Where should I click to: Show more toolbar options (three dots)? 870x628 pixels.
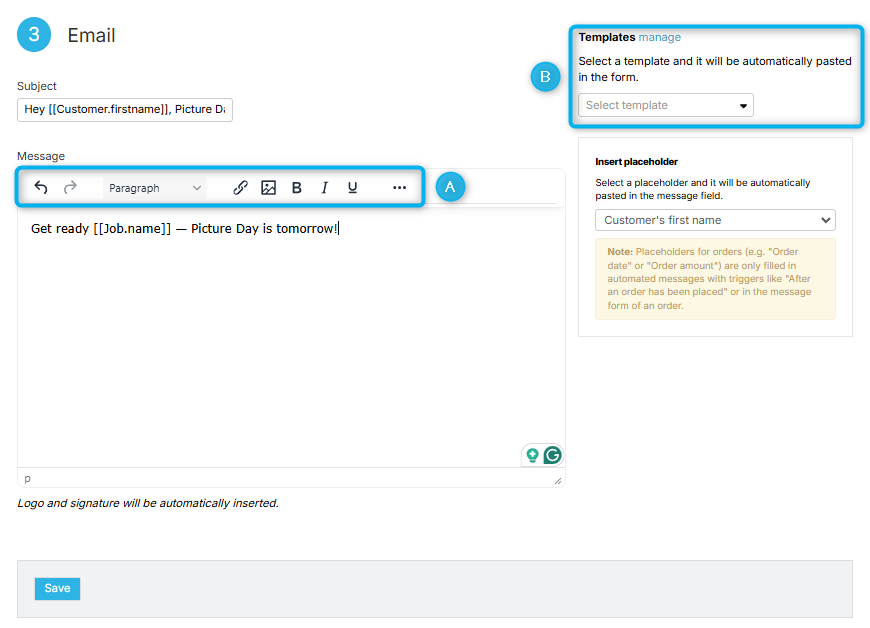399,188
